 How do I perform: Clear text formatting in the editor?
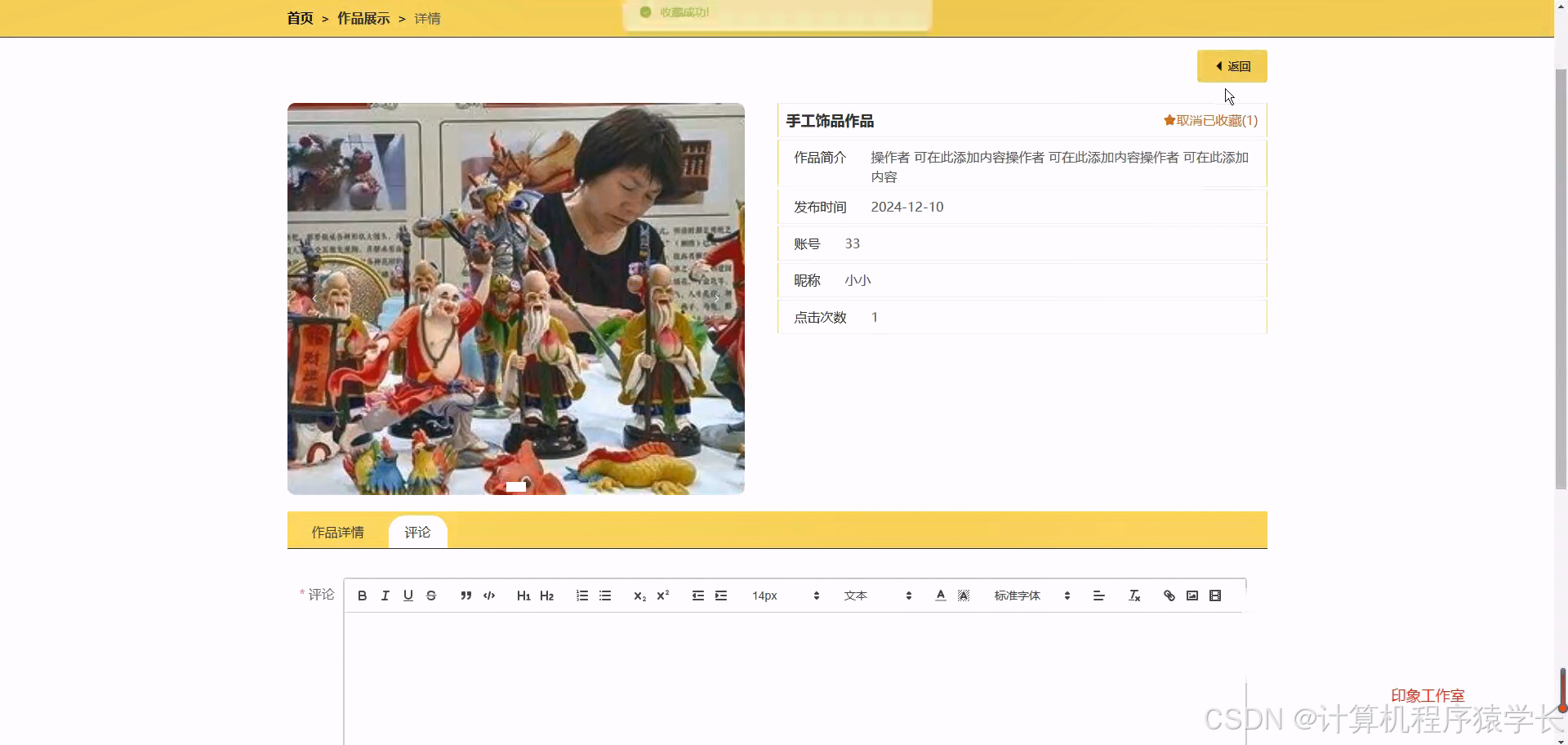pyautogui.click(x=1134, y=596)
